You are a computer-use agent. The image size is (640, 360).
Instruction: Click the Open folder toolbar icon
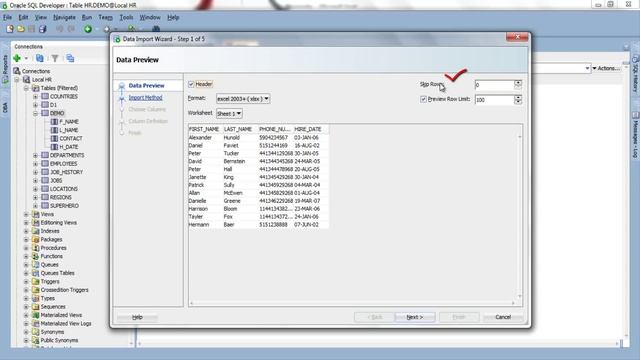(21, 29)
